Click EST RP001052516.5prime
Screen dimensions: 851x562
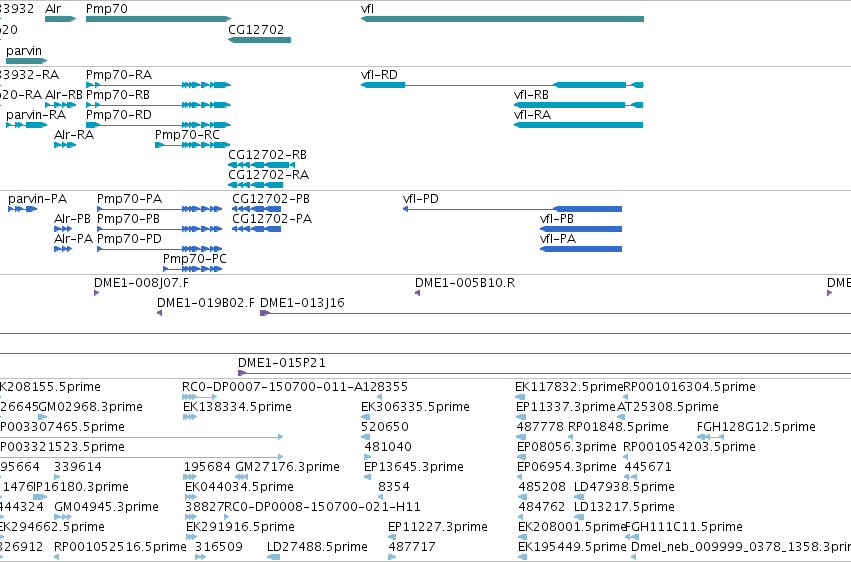click(120, 547)
